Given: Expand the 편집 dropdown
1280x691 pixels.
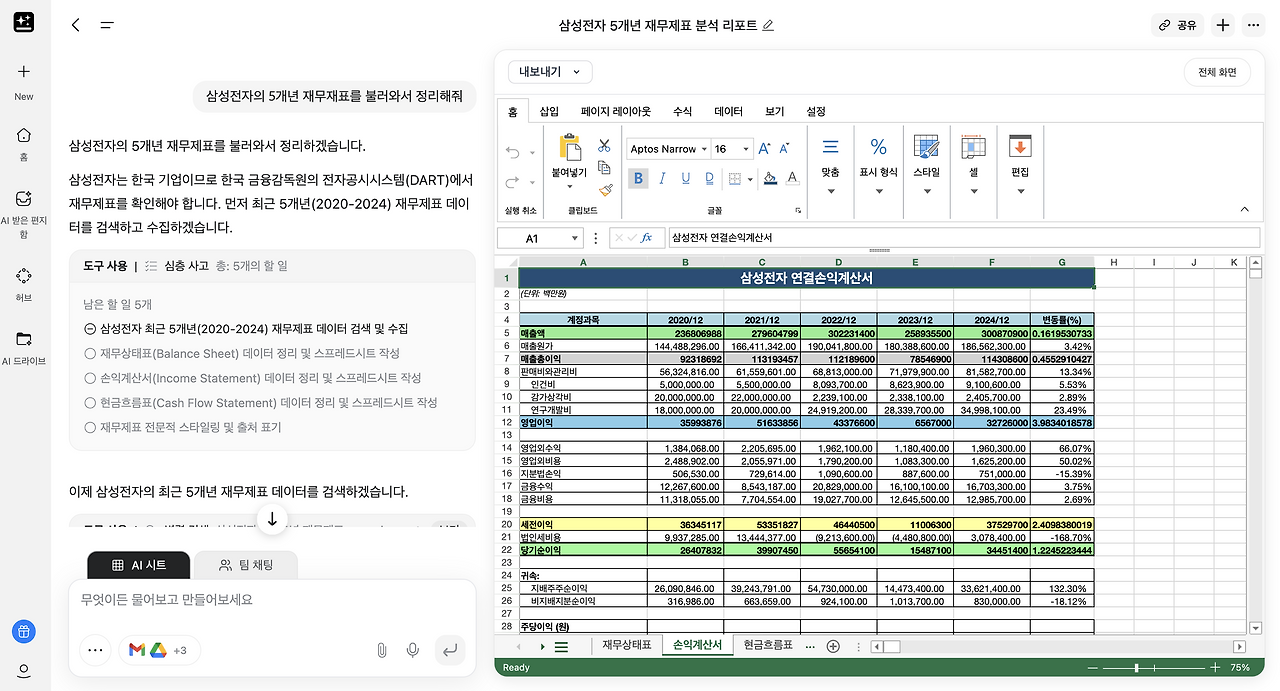Looking at the screenshot, I should point(1020,190).
